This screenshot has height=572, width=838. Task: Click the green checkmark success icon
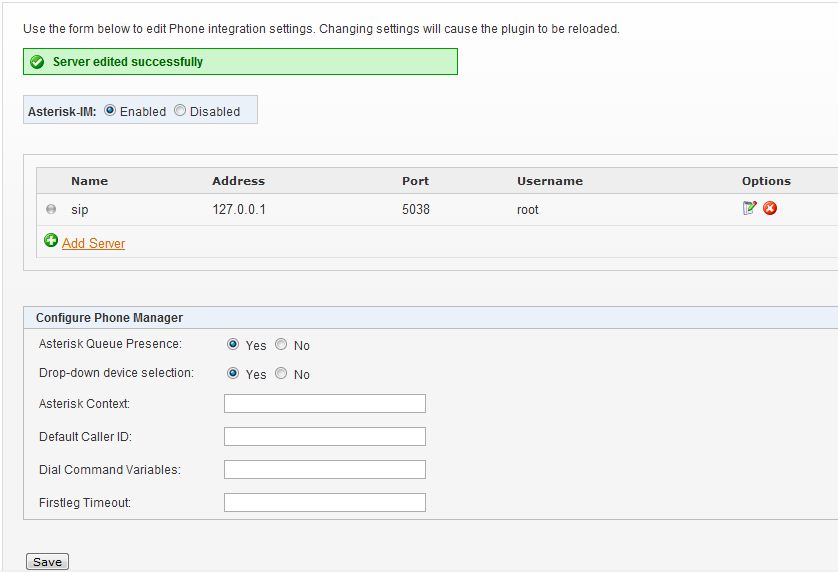(x=37, y=62)
